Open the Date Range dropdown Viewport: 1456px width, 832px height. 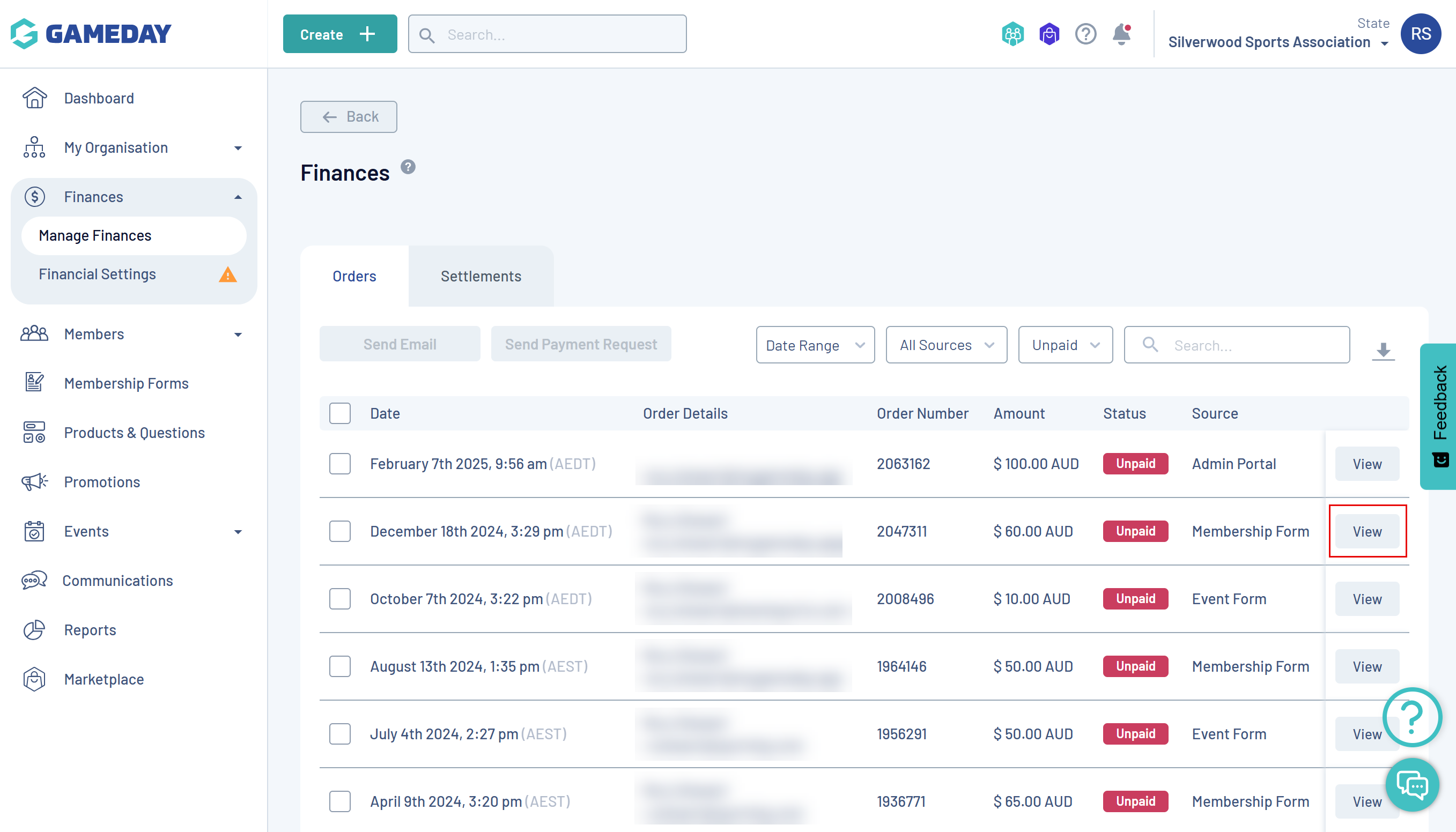tap(815, 345)
